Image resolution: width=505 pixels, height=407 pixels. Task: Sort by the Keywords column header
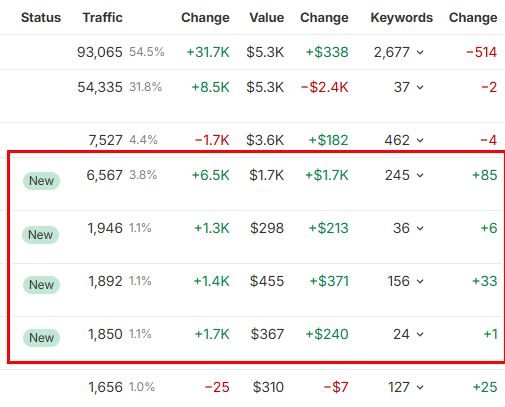pyautogui.click(x=402, y=18)
